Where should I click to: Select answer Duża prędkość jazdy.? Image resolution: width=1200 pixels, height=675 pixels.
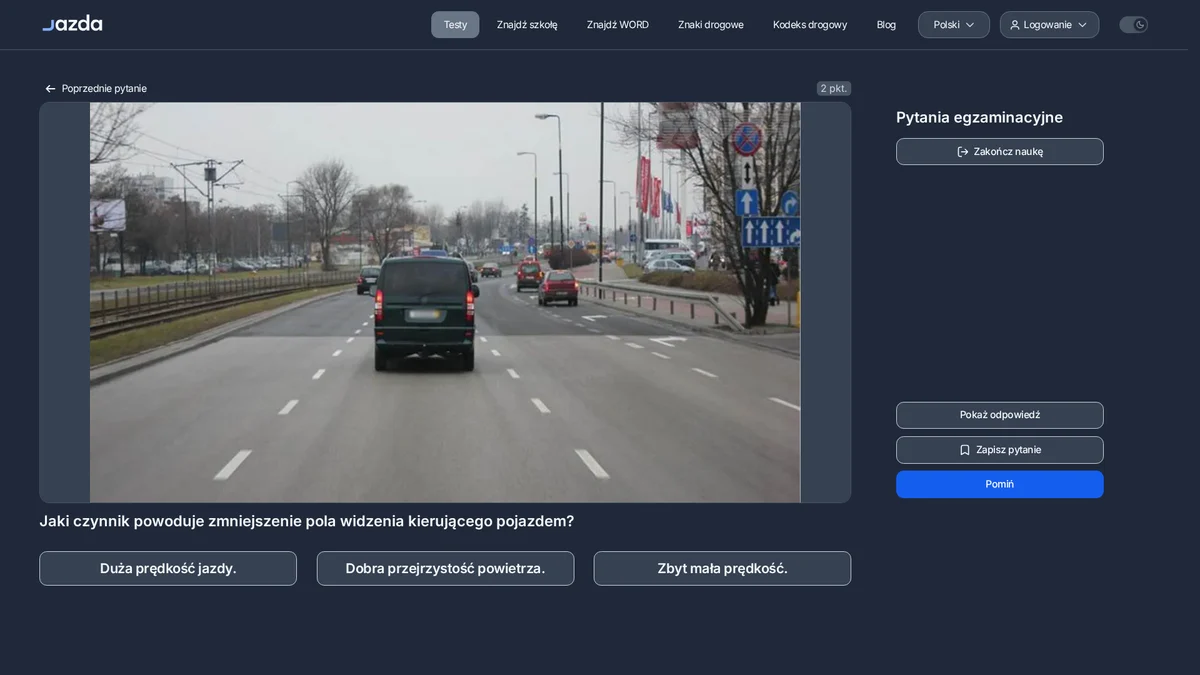tap(168, 569)
